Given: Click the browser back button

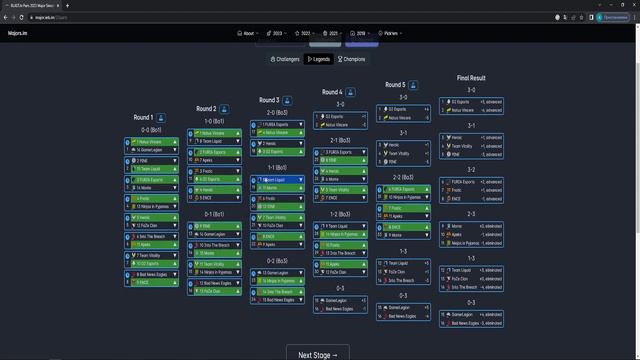Looking at the screenshot, I should [x=5, y=18].
